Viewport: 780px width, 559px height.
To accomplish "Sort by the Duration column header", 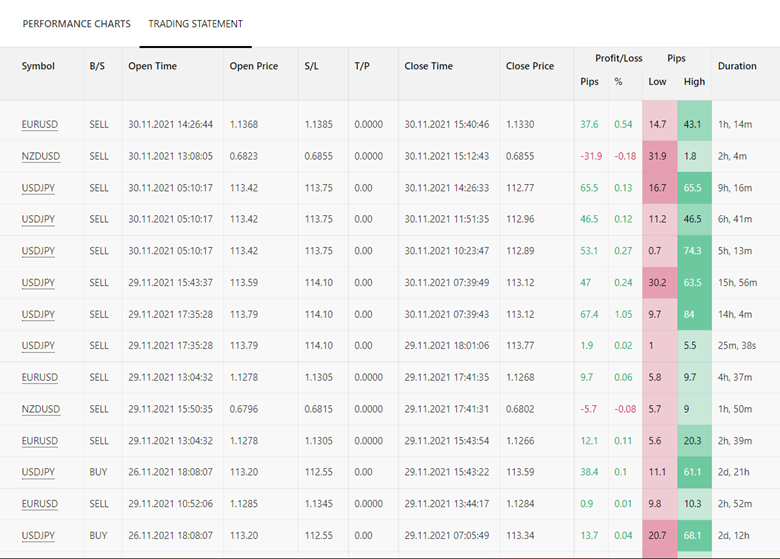I will pyautogui.click(x=737, y=66).
